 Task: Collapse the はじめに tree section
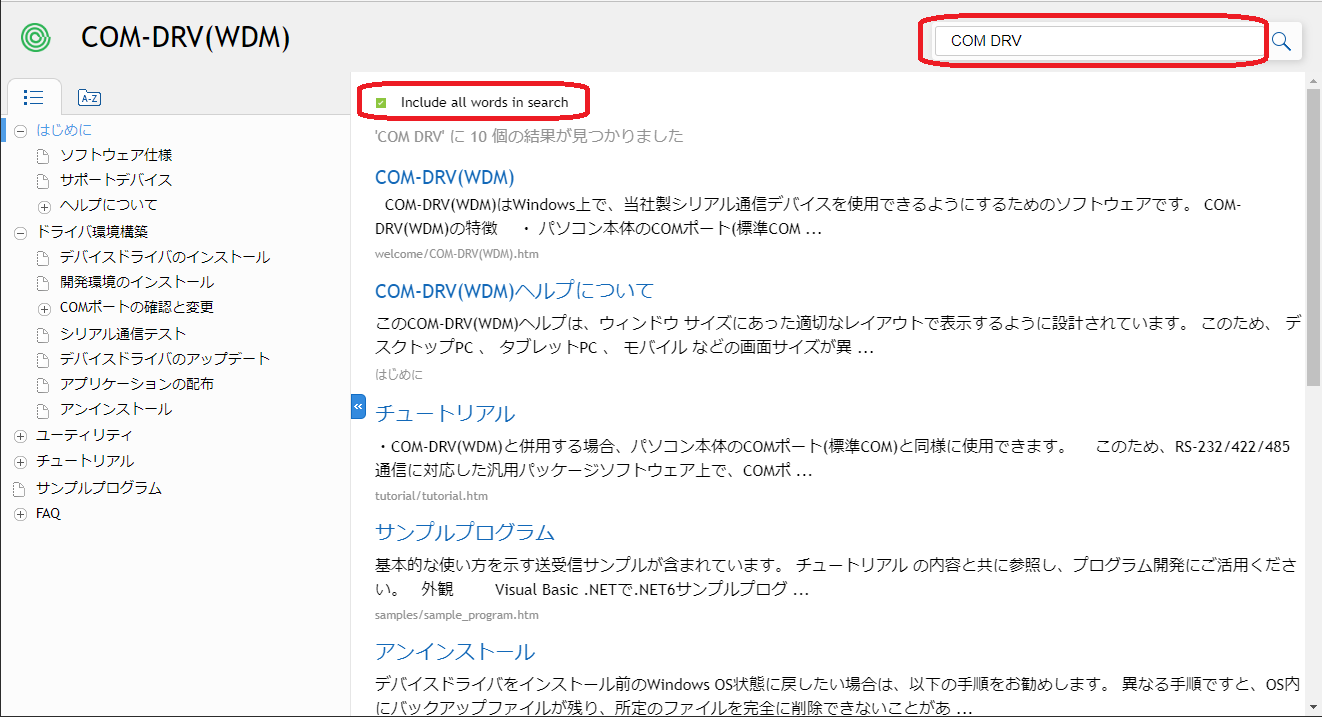point(20,130)
